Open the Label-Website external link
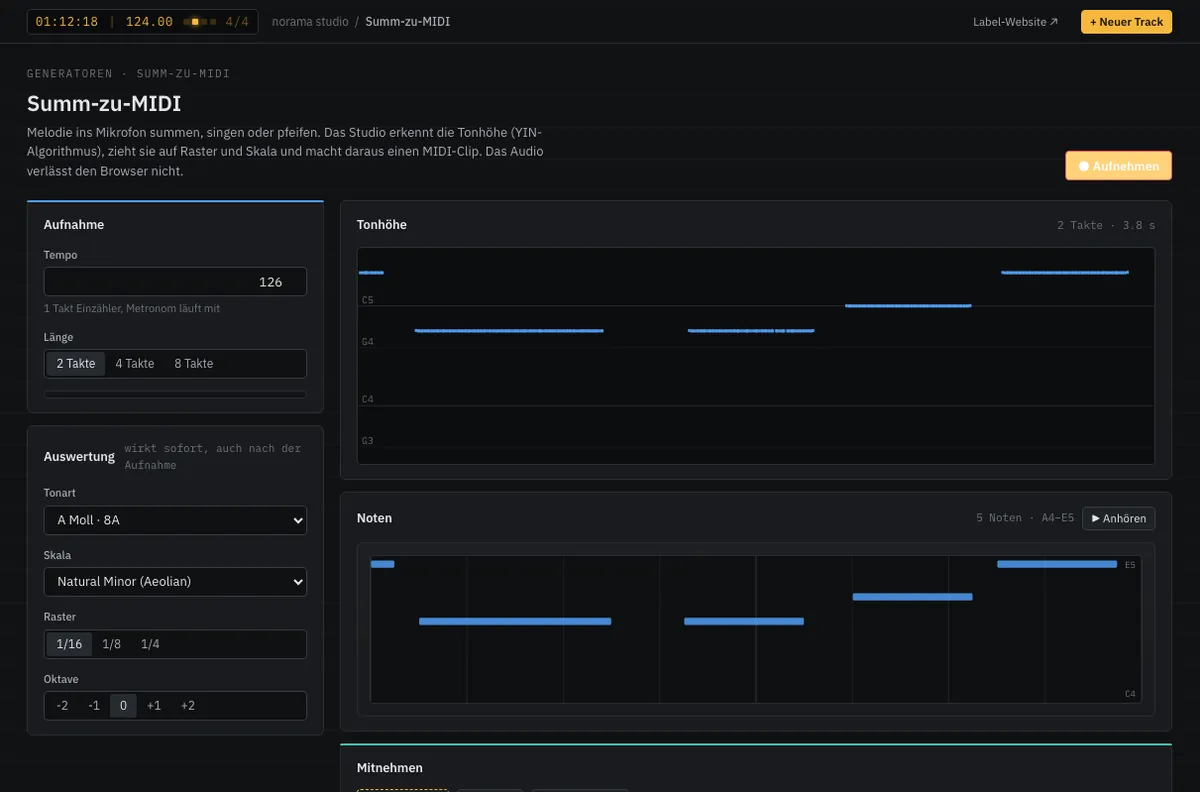1200x792 pixels. coord(1015,22)
